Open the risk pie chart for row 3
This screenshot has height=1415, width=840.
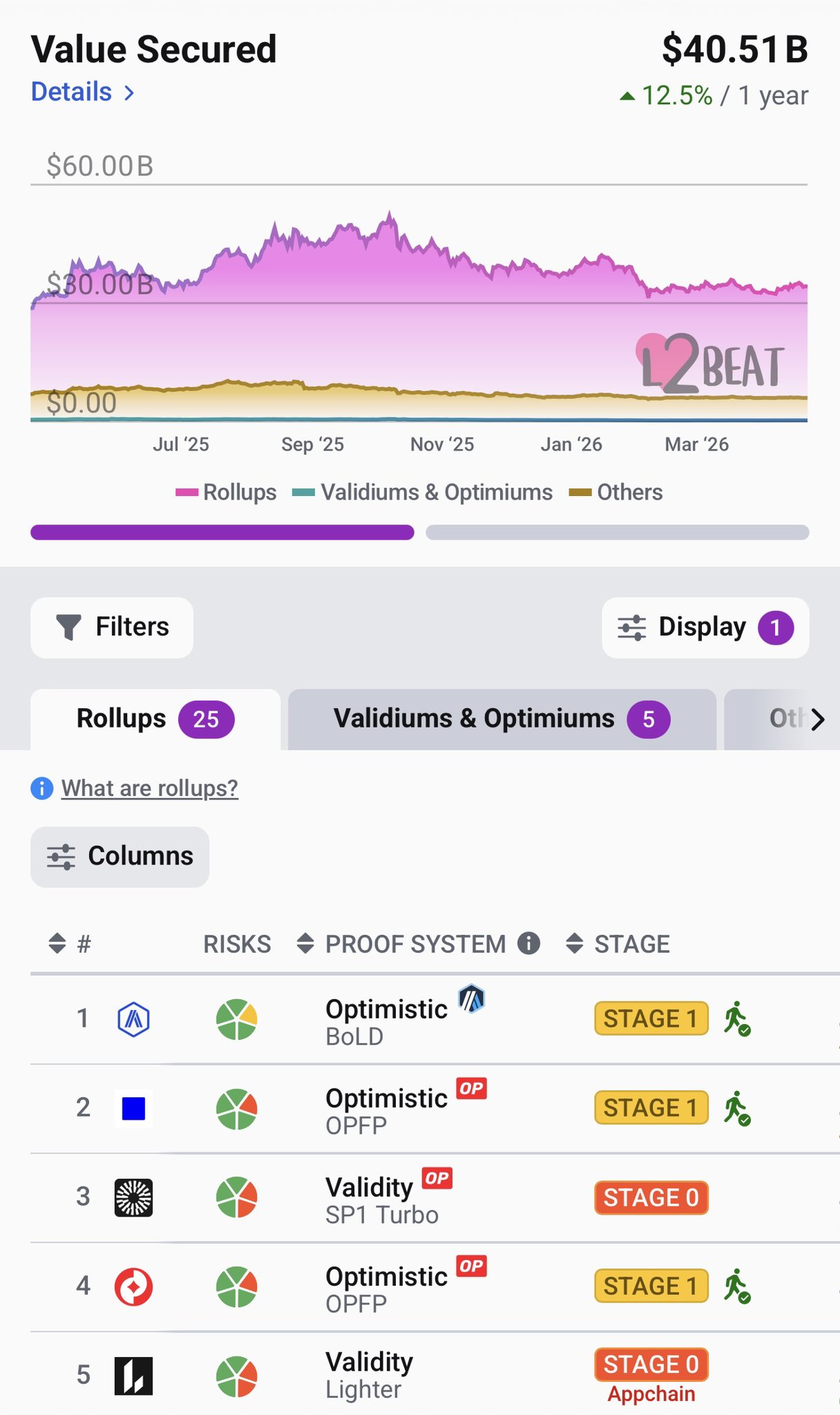pos(237,1197)
